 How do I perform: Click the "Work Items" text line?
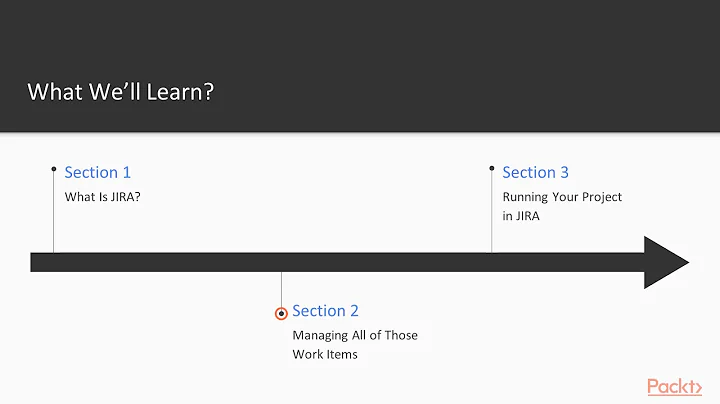pos(325,354)
